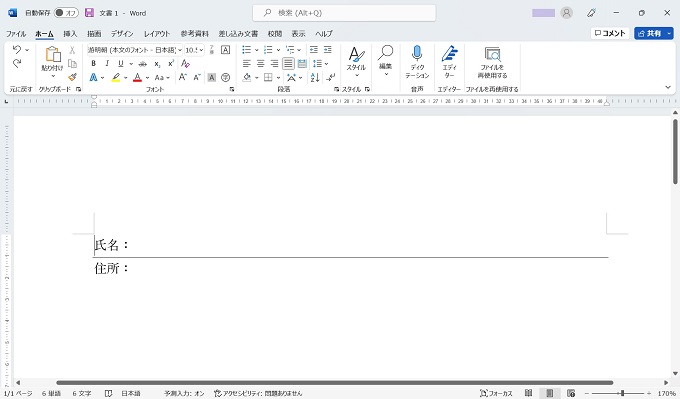Select the Format Painter brush
The image size is (680, 399).
click(x=72, y=77)
